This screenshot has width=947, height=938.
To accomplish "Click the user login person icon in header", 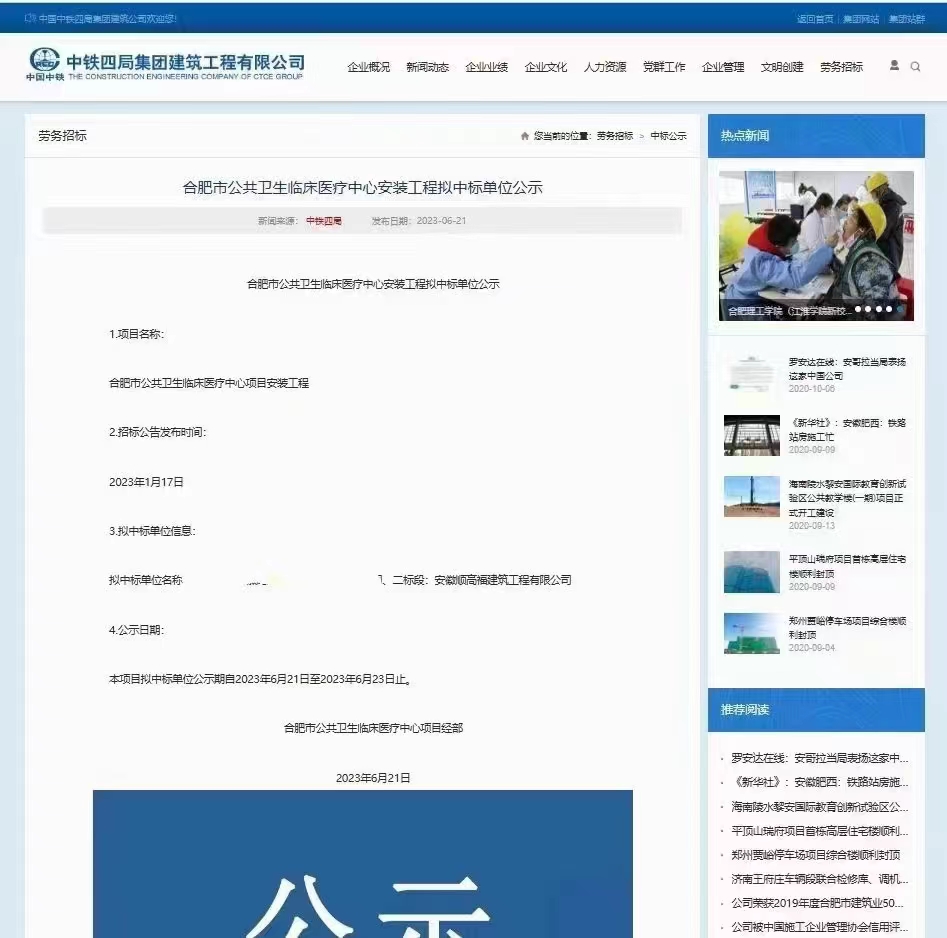I will coord(895,66).
